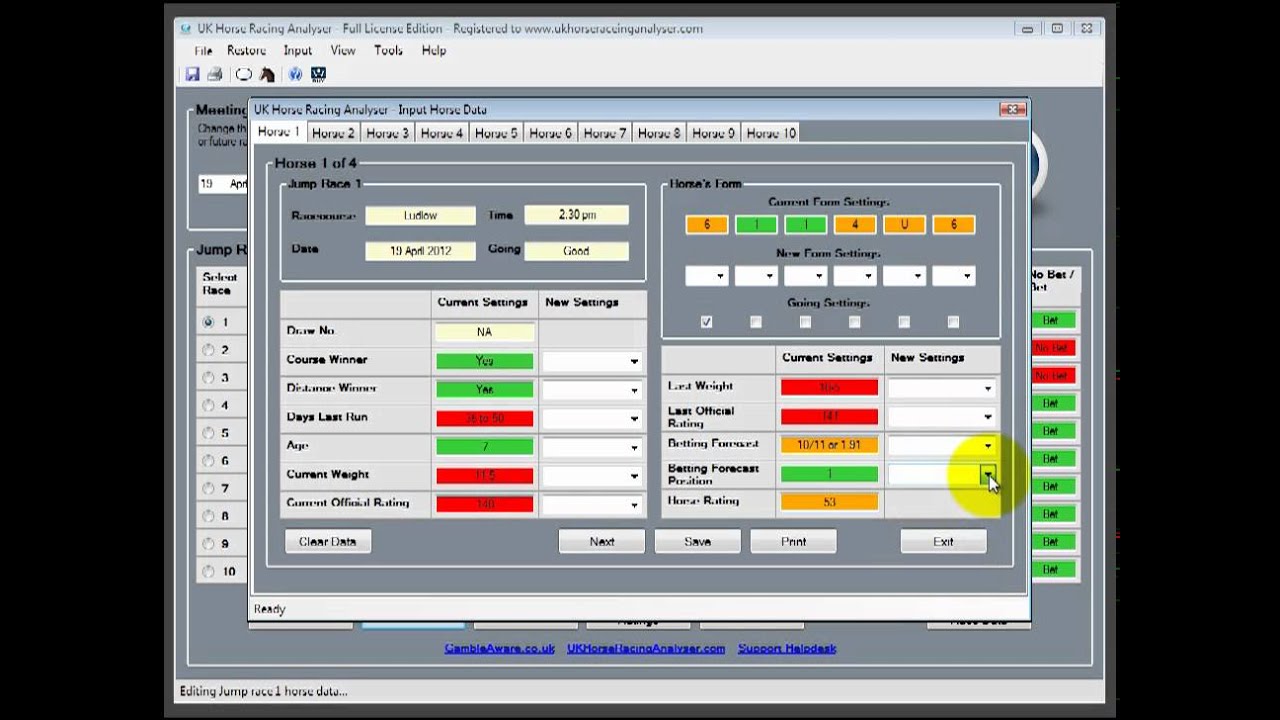1280x720 pixels.
Task: Click the orange '4' current form box
Action: pyautogui.click(x=855, y=225)
